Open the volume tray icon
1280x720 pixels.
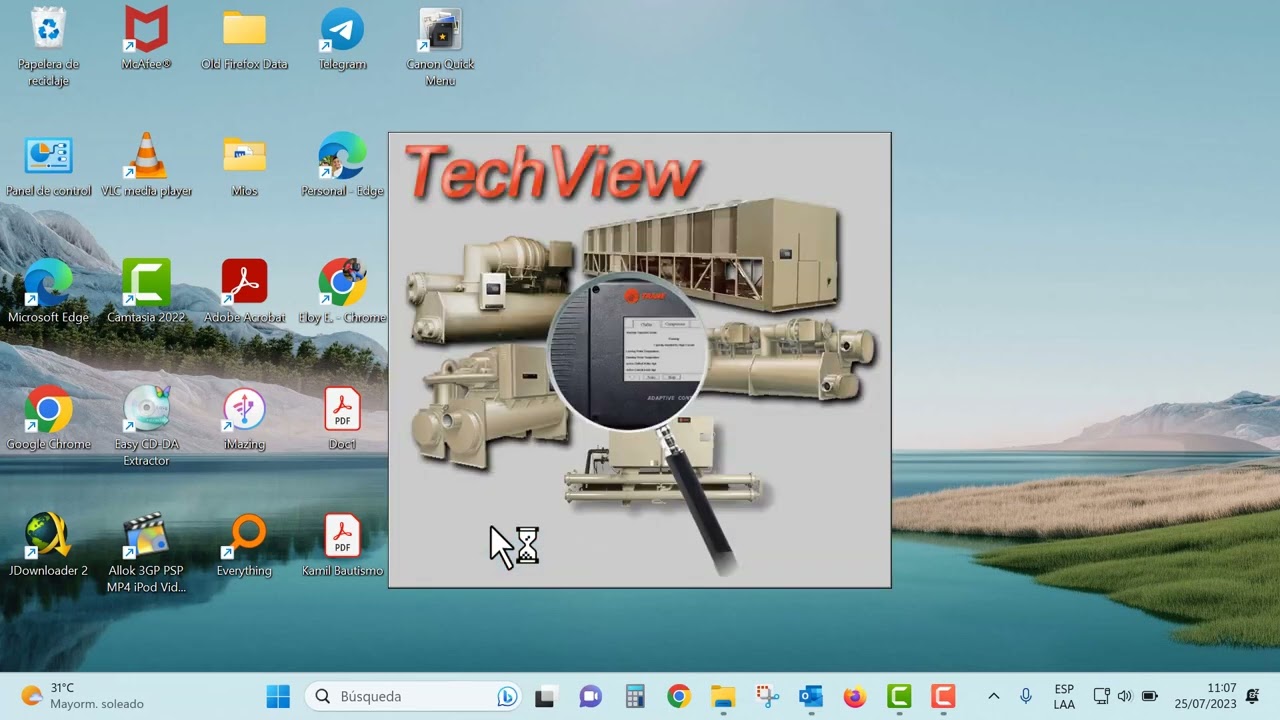tap(1125, 696)
